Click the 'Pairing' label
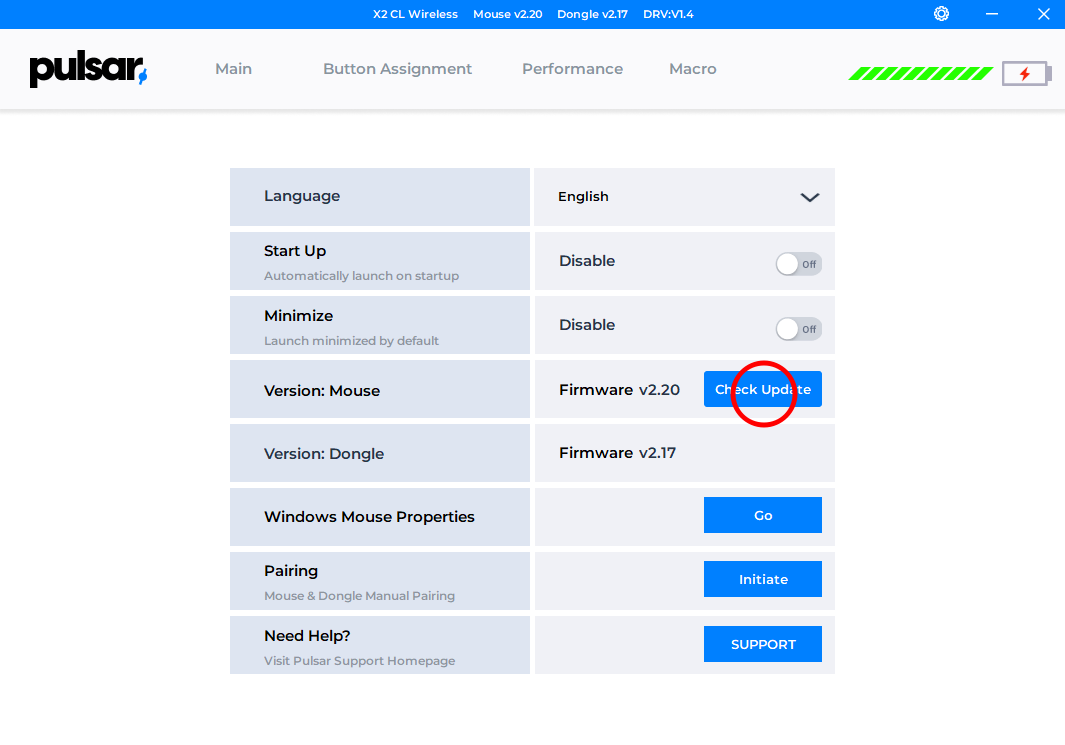This screenshot has width=1065, height=745. pos(291,571)
